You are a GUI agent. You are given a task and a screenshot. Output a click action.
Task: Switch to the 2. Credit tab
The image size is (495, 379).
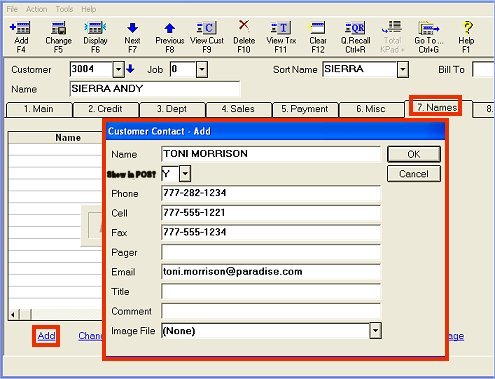[x=105, y=109]
